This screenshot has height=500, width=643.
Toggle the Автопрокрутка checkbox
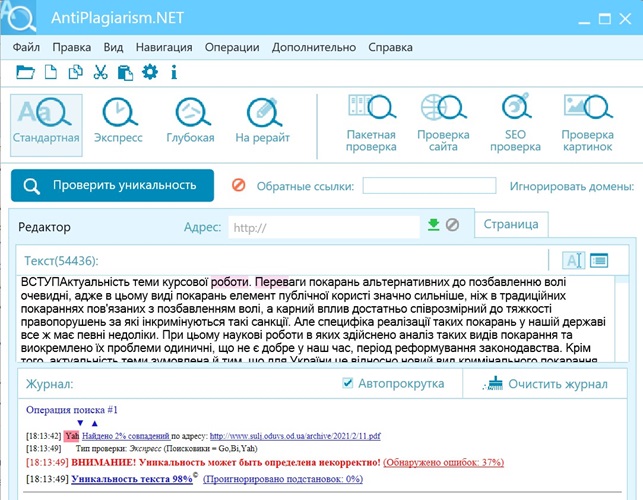point(347,383)
